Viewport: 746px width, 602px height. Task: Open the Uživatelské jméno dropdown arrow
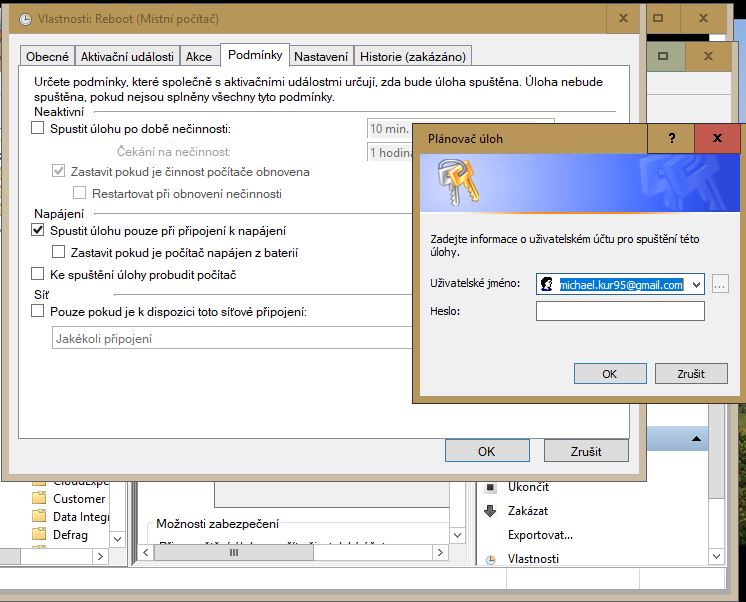coord(696,285)
